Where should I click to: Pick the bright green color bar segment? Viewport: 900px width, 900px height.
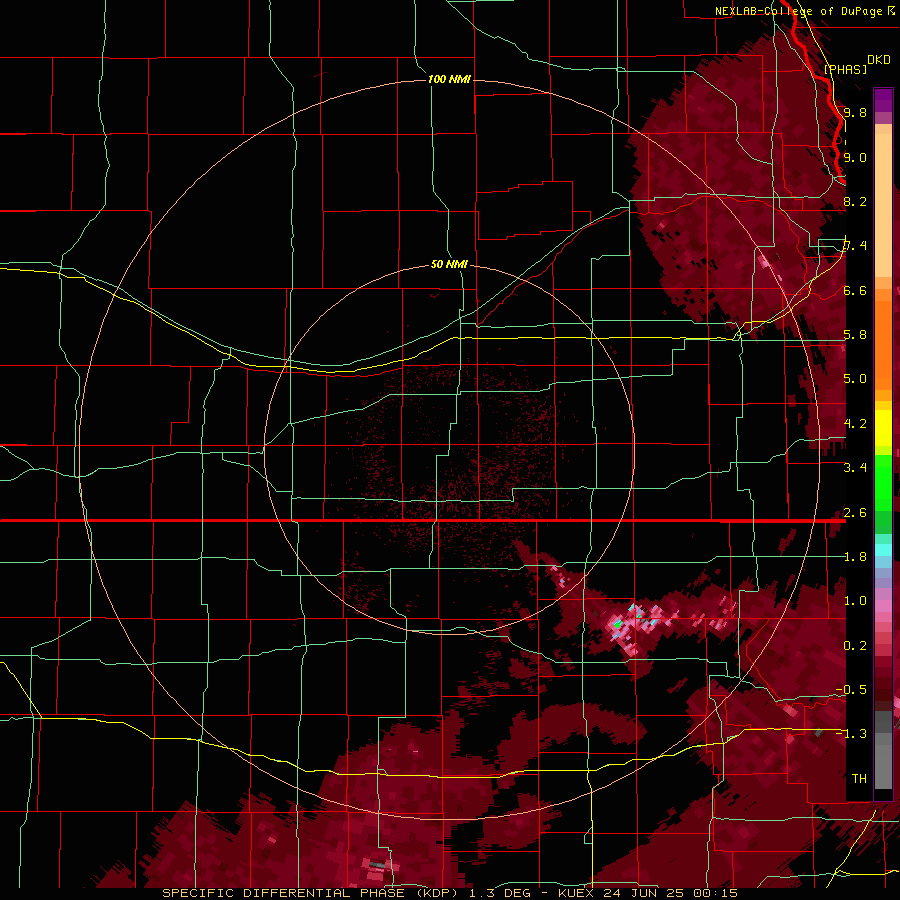click(883, 481)
